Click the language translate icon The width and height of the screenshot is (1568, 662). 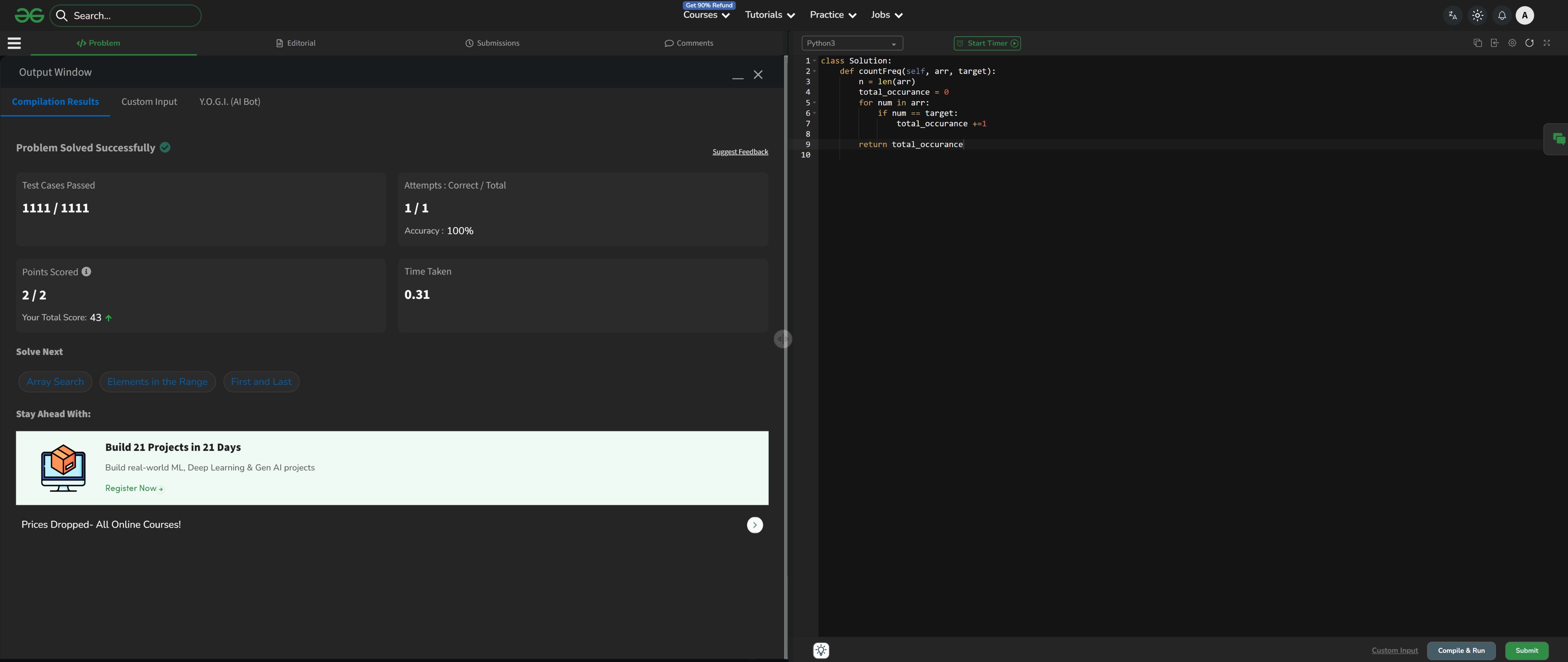click(x=1453, y=16)
